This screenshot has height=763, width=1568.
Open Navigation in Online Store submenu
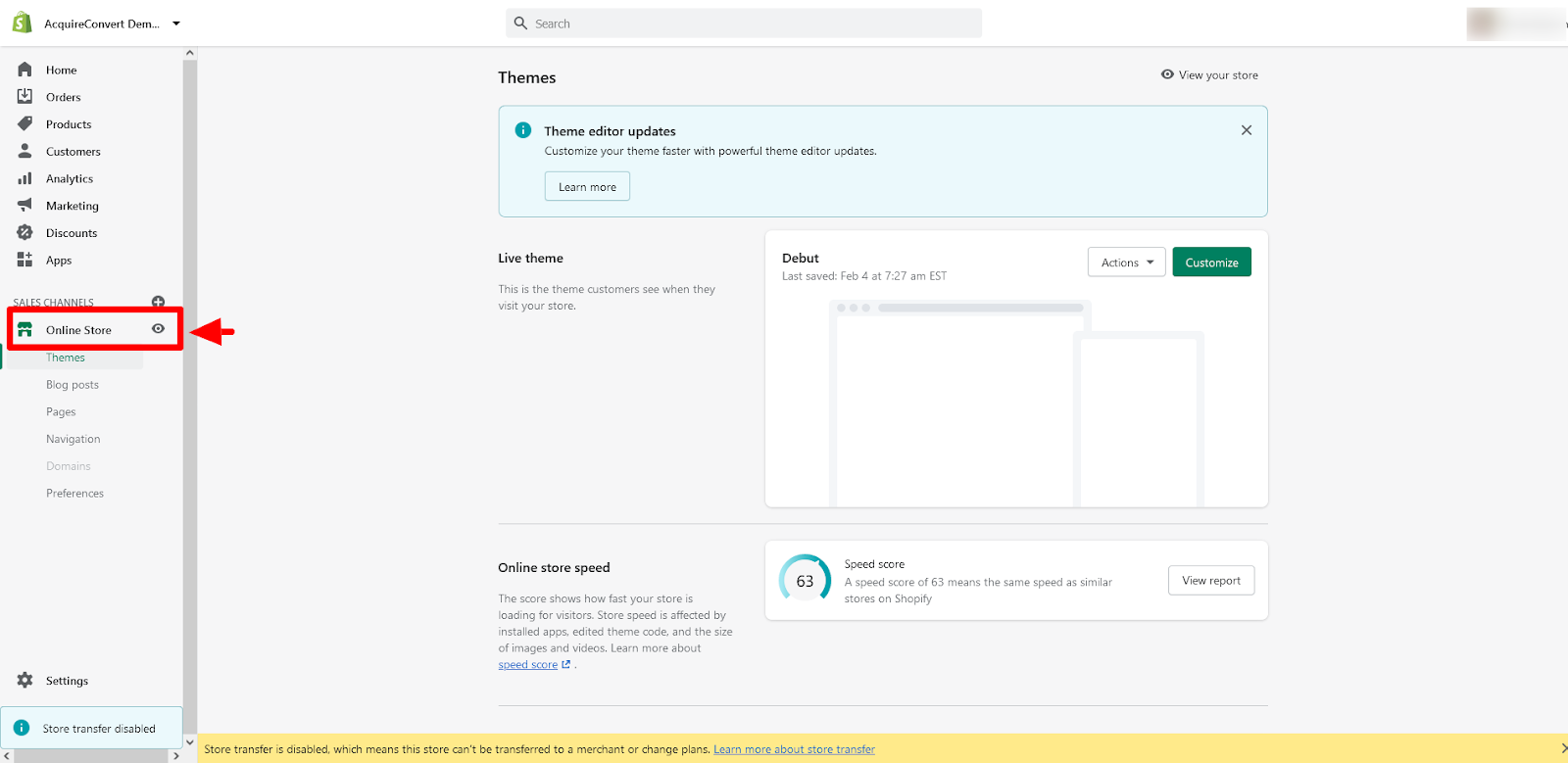click(73, 439)
